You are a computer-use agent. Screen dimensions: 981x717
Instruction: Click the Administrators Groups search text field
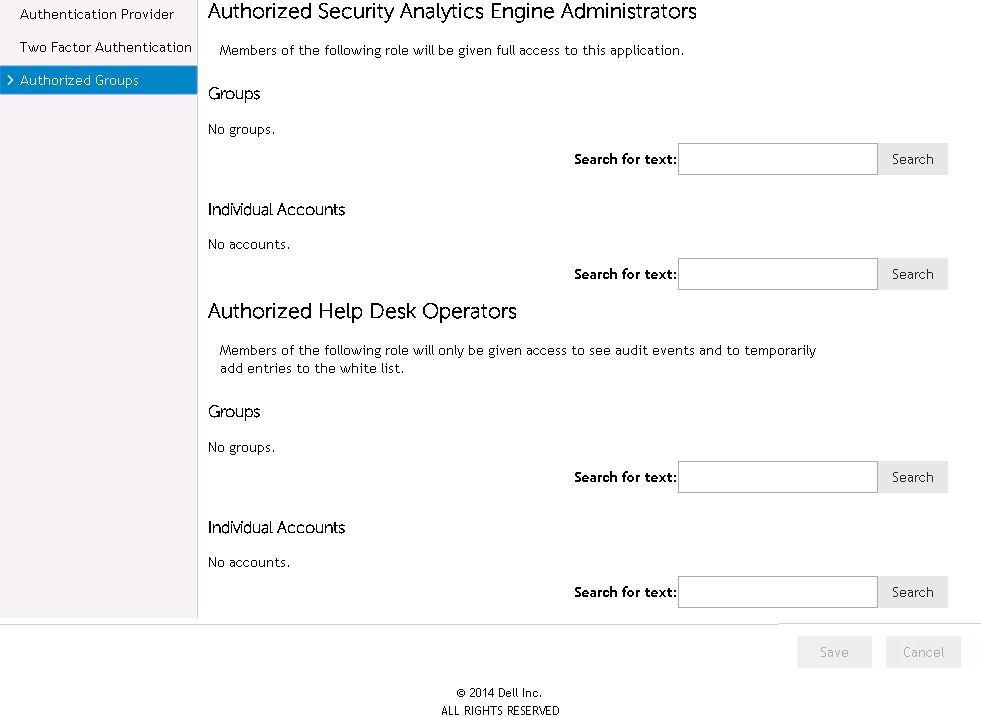[777, 159]
